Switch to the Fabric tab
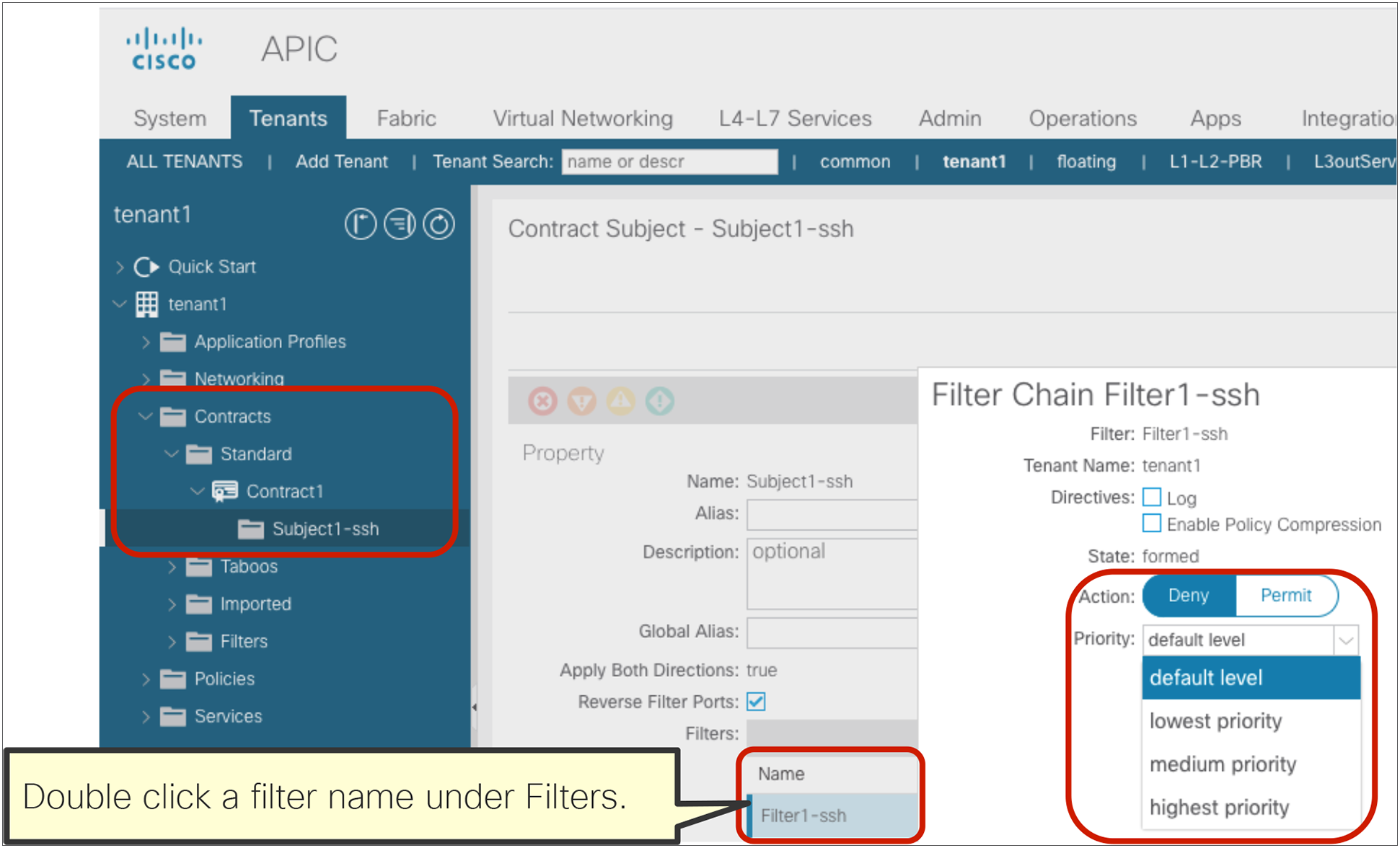1400x848 pixels. click(x=406, y=118)
